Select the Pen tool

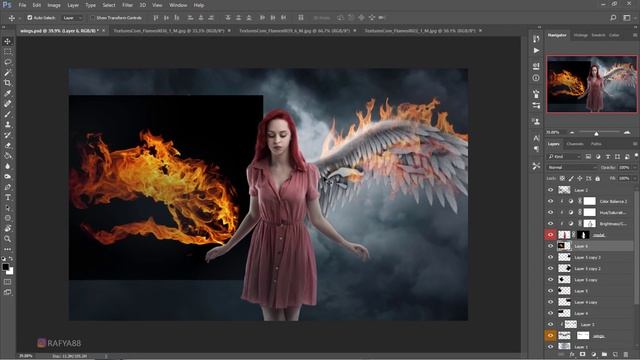pyautogui.click(x=8, y=187)
